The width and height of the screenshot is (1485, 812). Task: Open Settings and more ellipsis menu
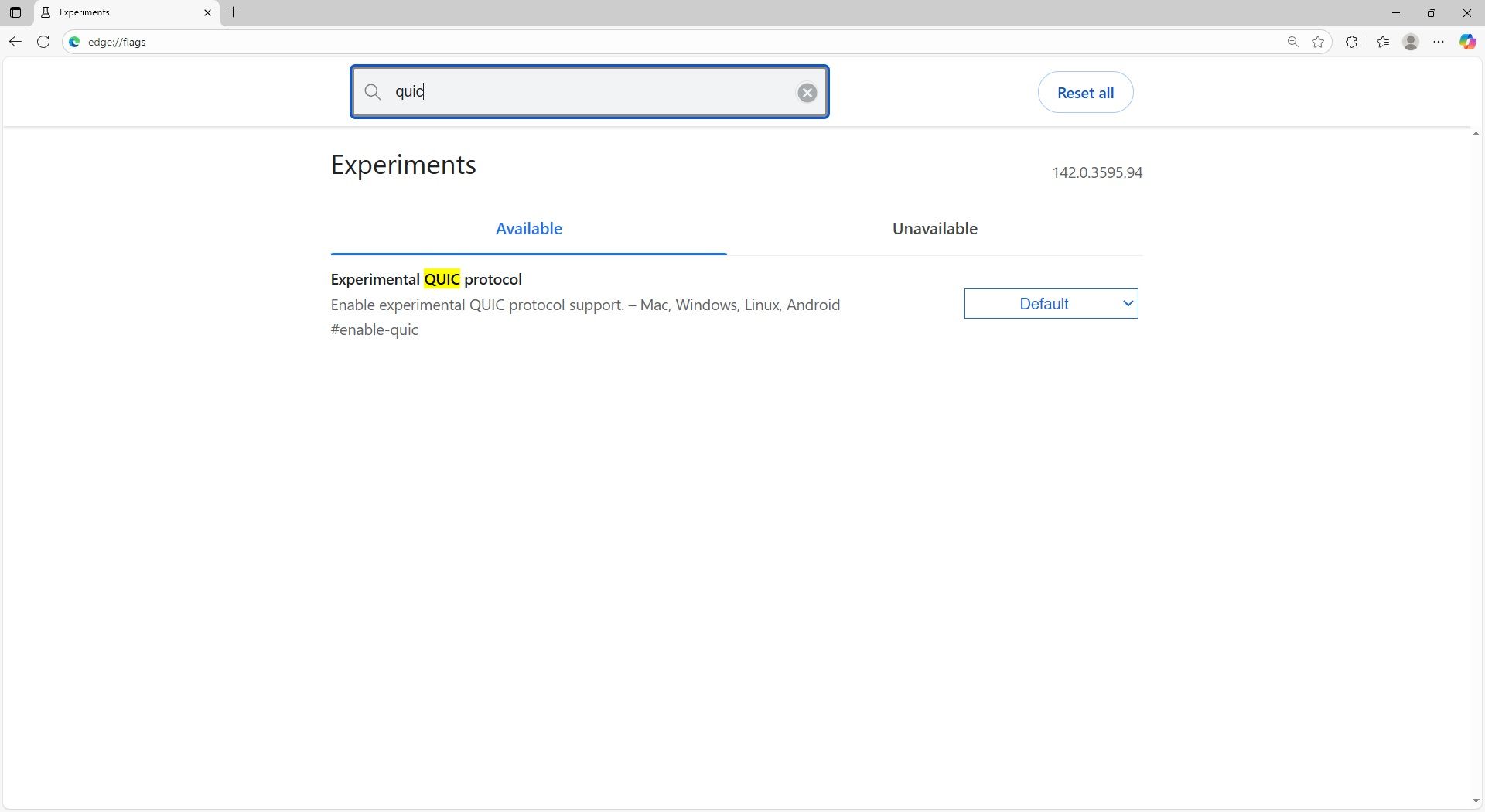click(x=1439, y=42)
